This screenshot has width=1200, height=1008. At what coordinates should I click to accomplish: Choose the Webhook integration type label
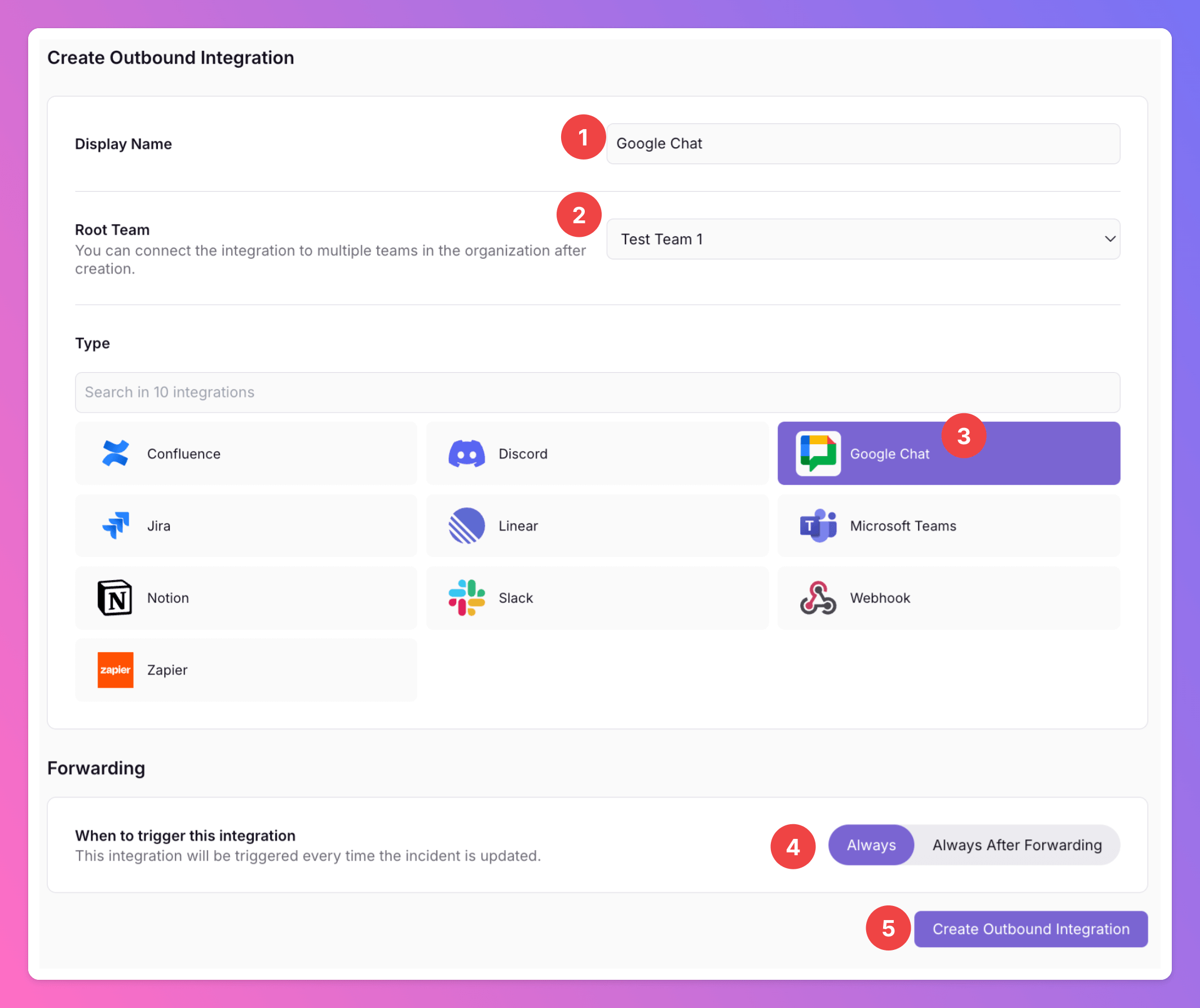880,598
